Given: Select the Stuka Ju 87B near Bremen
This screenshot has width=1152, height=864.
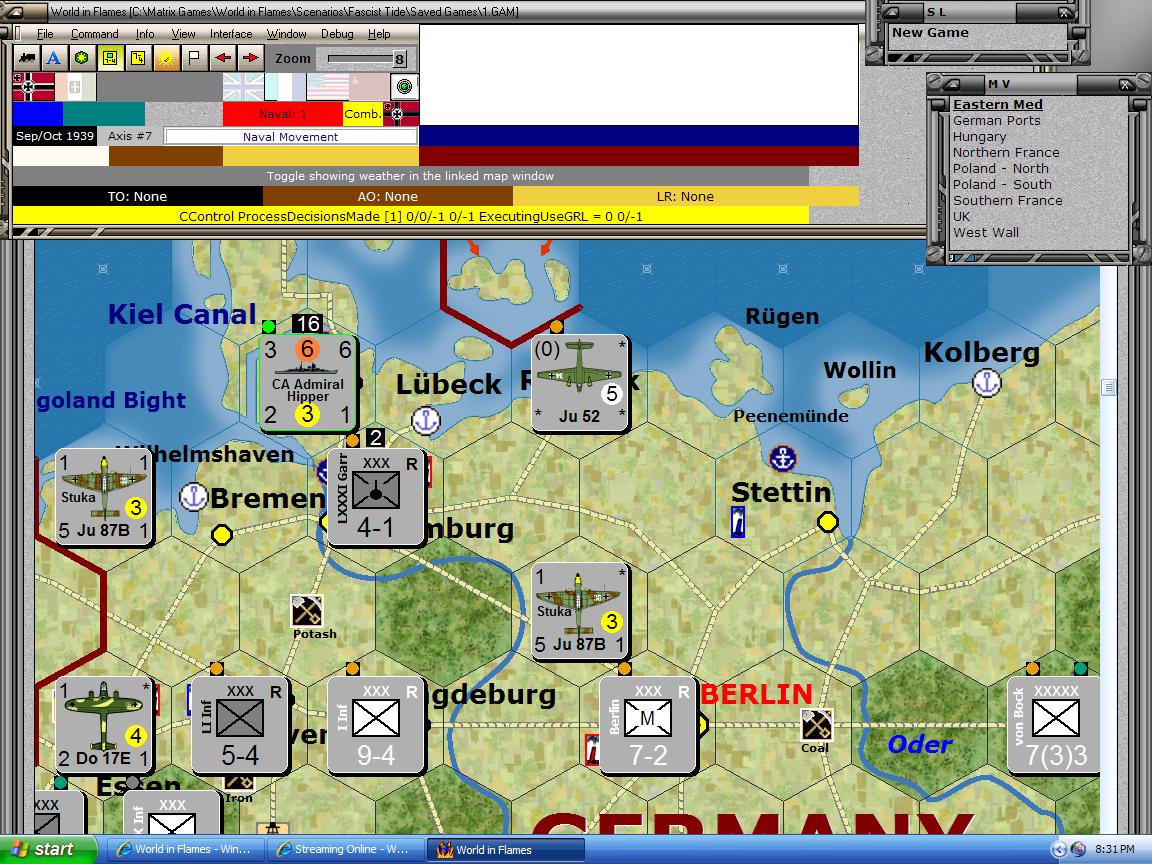Looking at the screenshot, I should (x=104, y=497).
